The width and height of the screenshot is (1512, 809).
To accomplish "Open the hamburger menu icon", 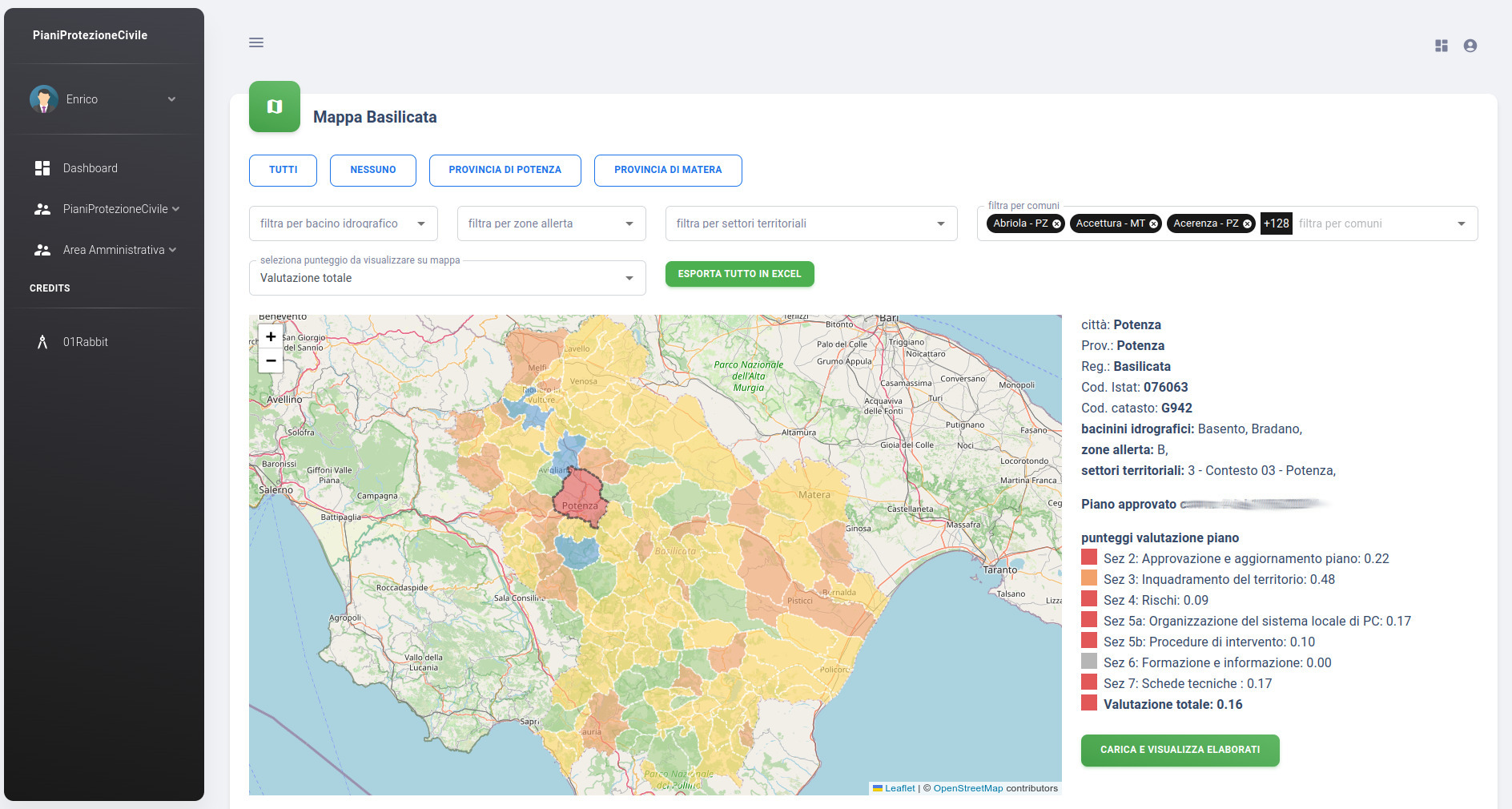I will pos(256,42).
